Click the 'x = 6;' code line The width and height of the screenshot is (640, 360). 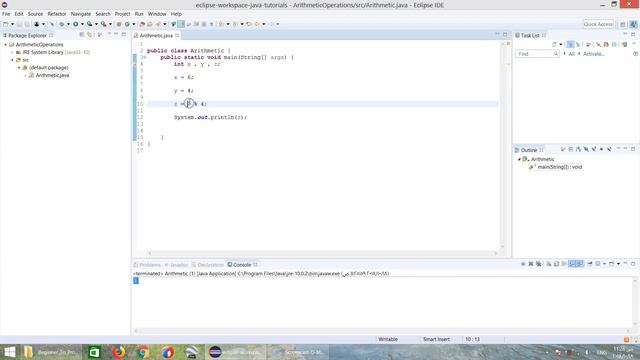[184, 77]
